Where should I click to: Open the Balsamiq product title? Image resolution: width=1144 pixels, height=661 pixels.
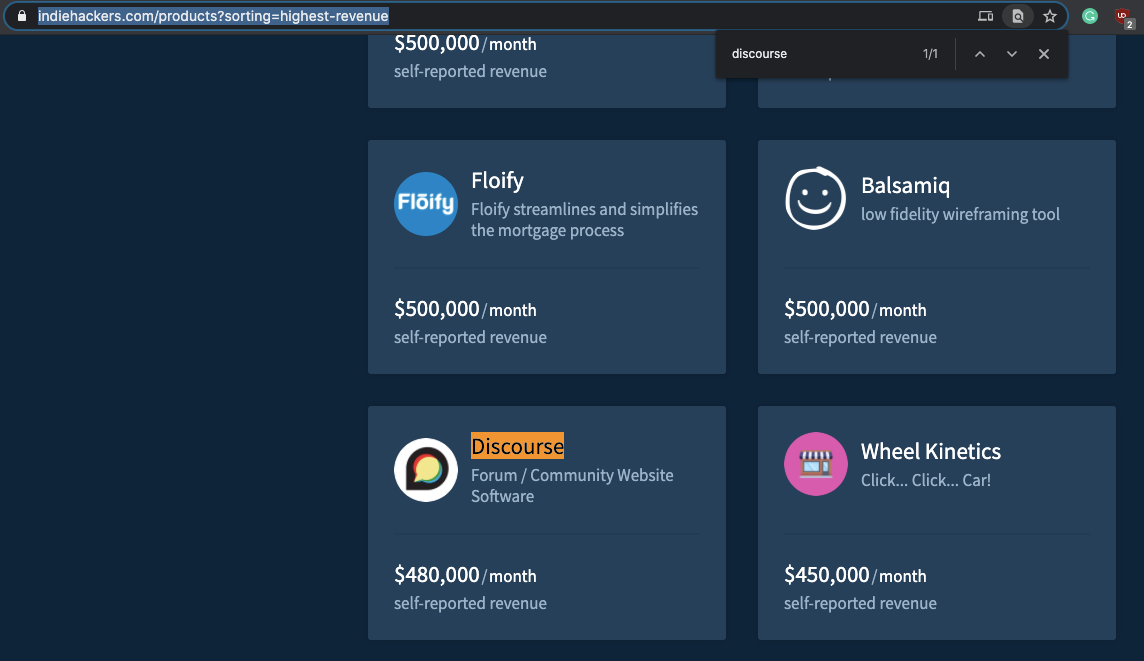pyautogui.click(x=905, y=185)
